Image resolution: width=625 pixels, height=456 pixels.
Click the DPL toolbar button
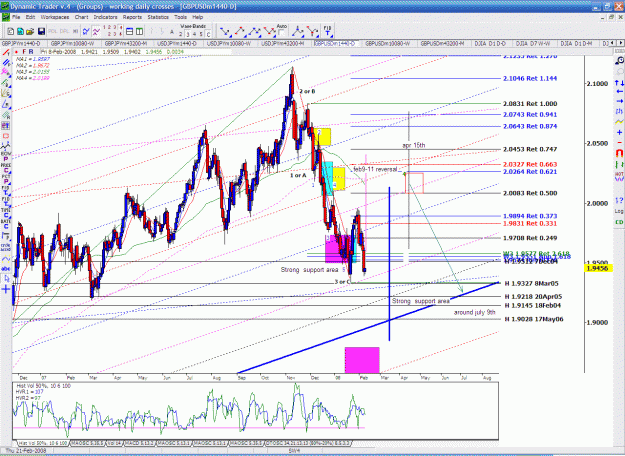tap(64, 31)
